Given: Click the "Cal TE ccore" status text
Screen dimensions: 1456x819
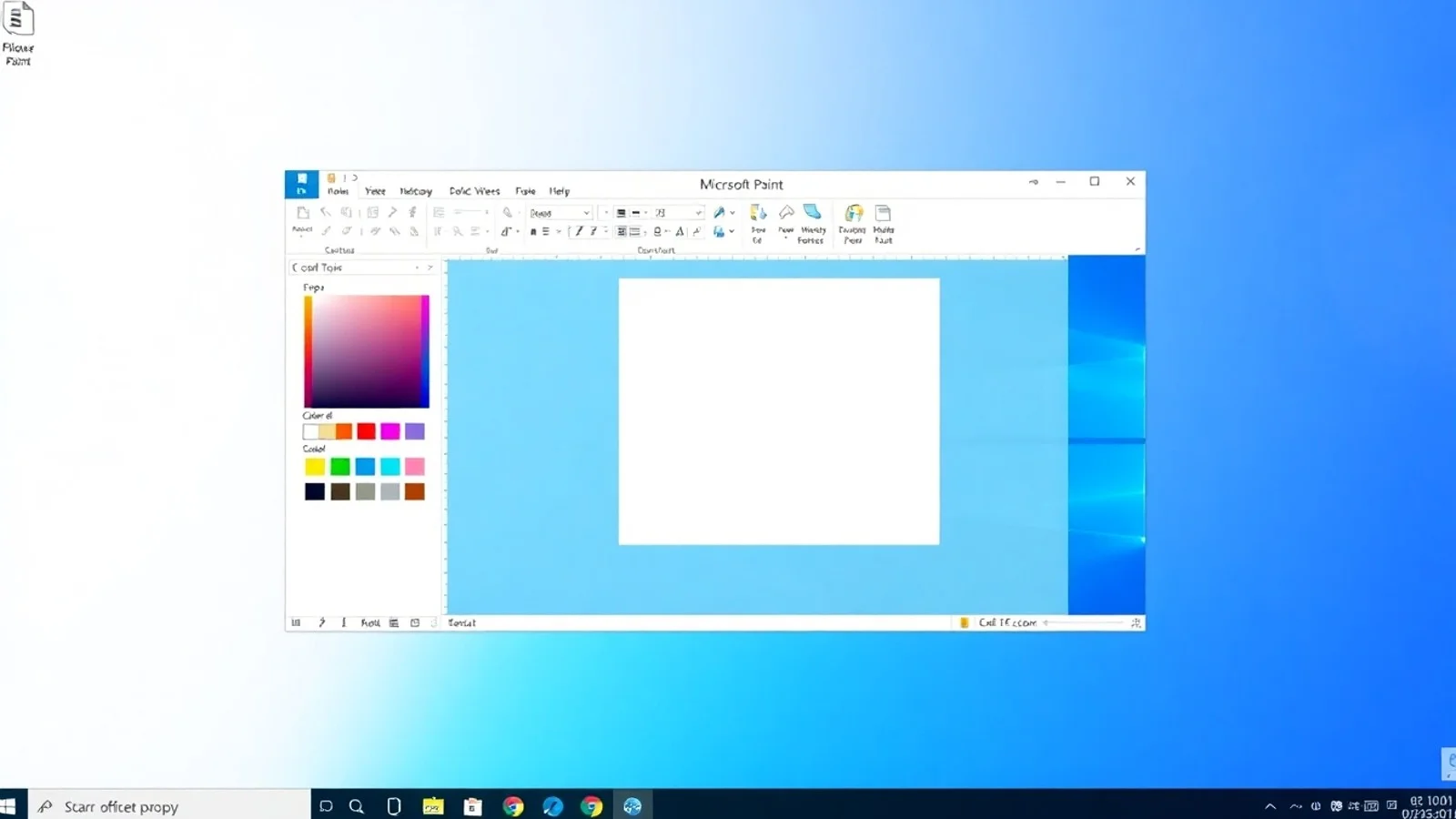Looking at the screenshot, I should pyautogui.click(x=1007, y=622).
